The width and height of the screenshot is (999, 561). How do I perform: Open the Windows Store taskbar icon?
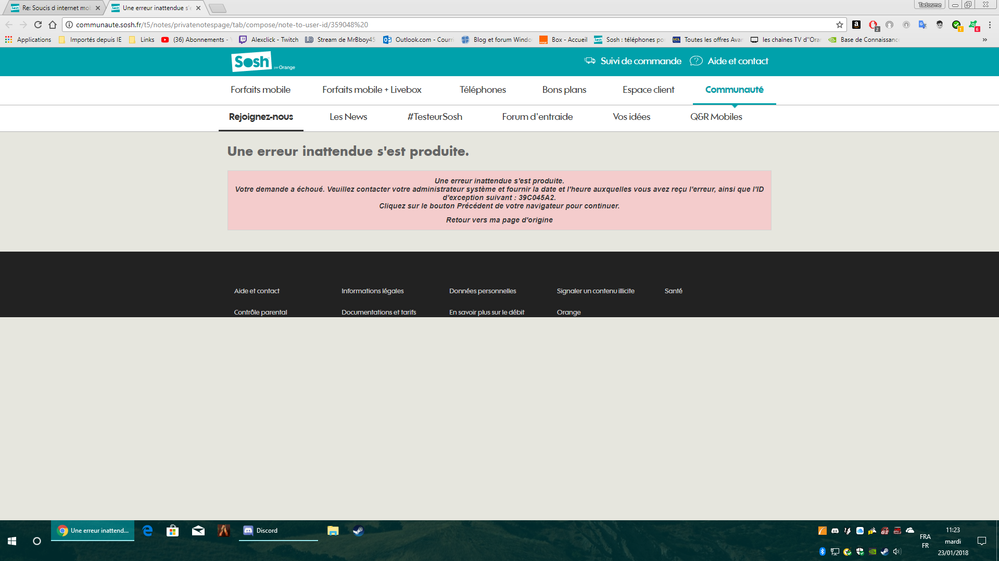pyautogui.click(x=172, y=531)
